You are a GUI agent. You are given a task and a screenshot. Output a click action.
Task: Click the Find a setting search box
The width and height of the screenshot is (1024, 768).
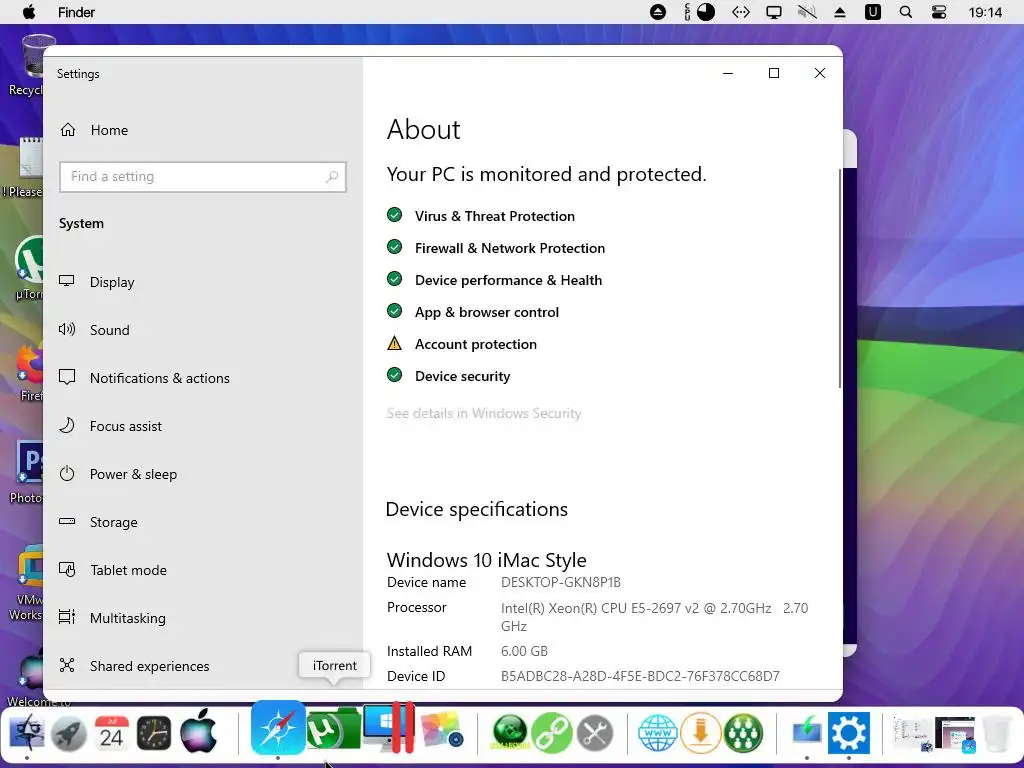(202, 177)
